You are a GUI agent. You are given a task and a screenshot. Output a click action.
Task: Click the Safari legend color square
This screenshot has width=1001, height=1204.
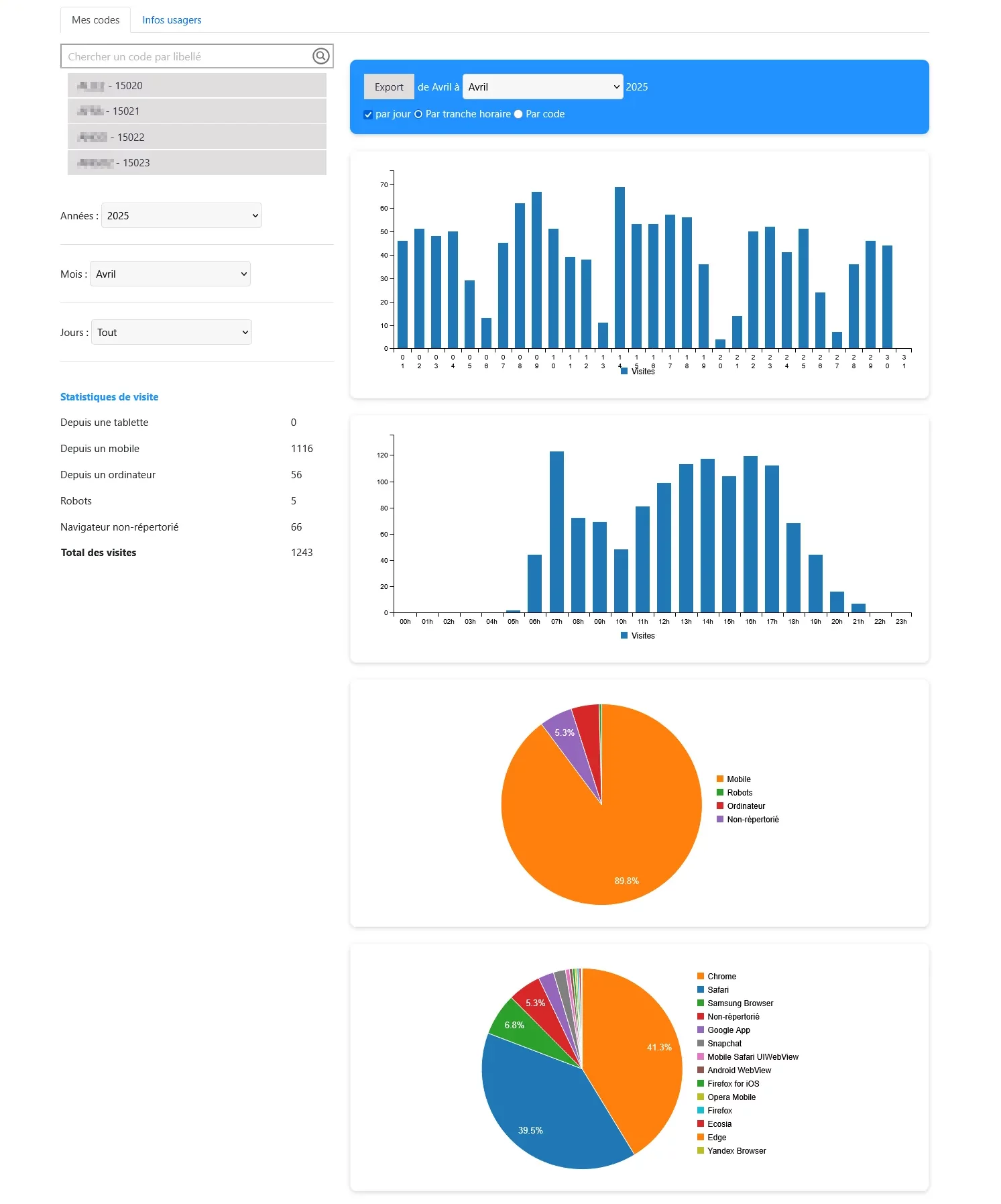(x=701, y=989)
